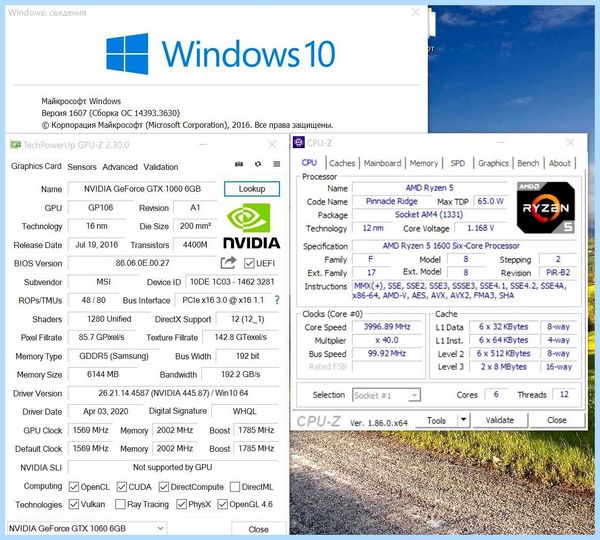Toggle the PhysX checkbox
The width and height of the screenshot is (600, 540).
[181, 504]
